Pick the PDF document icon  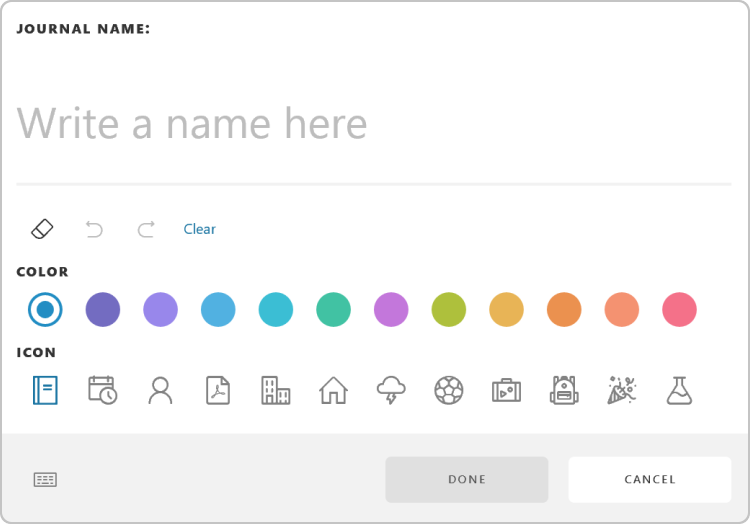click(x=218, y=390)
